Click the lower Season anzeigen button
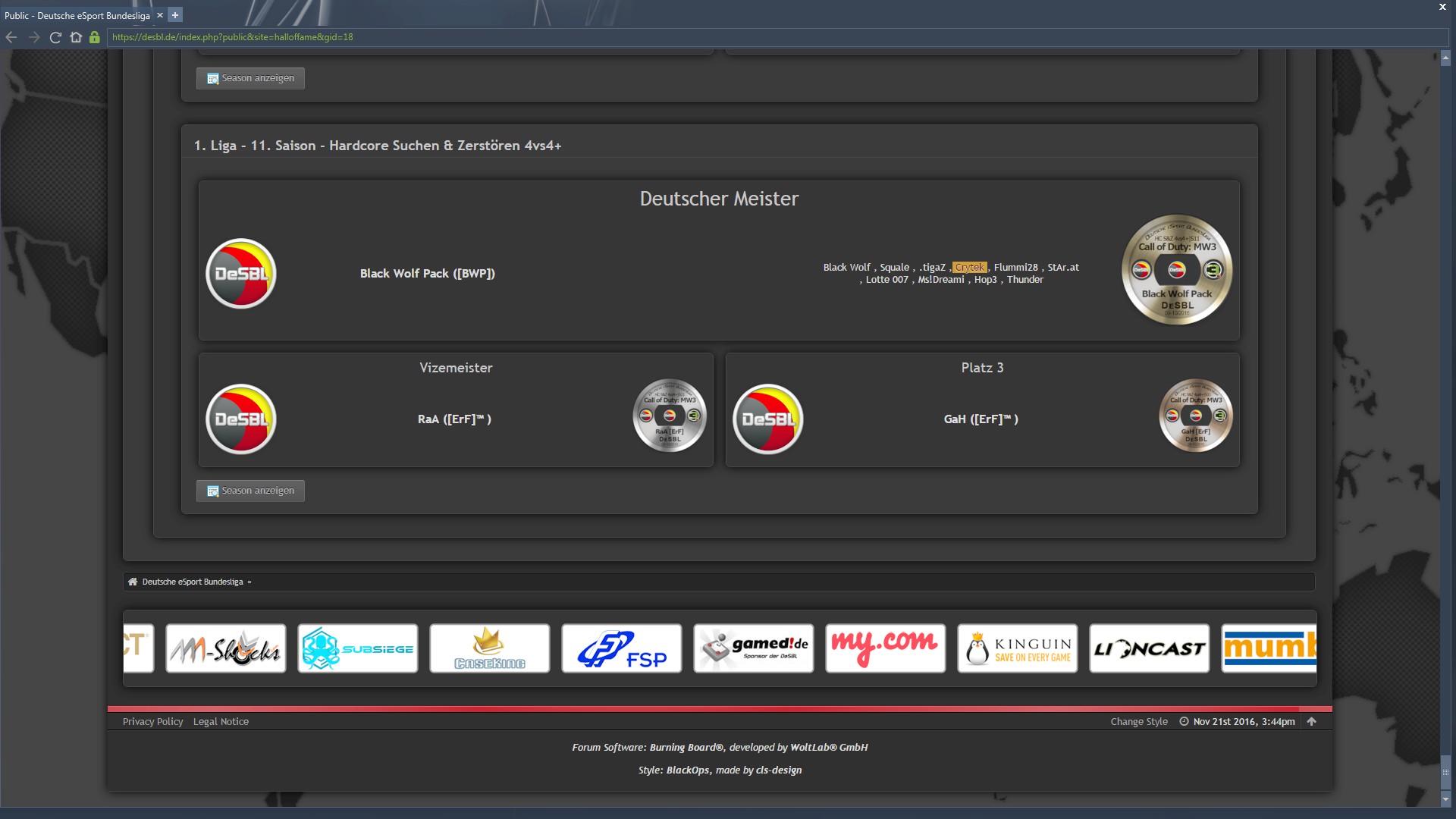The height and width of the screenshot is (819, 1456). click(x=250, y=491)
